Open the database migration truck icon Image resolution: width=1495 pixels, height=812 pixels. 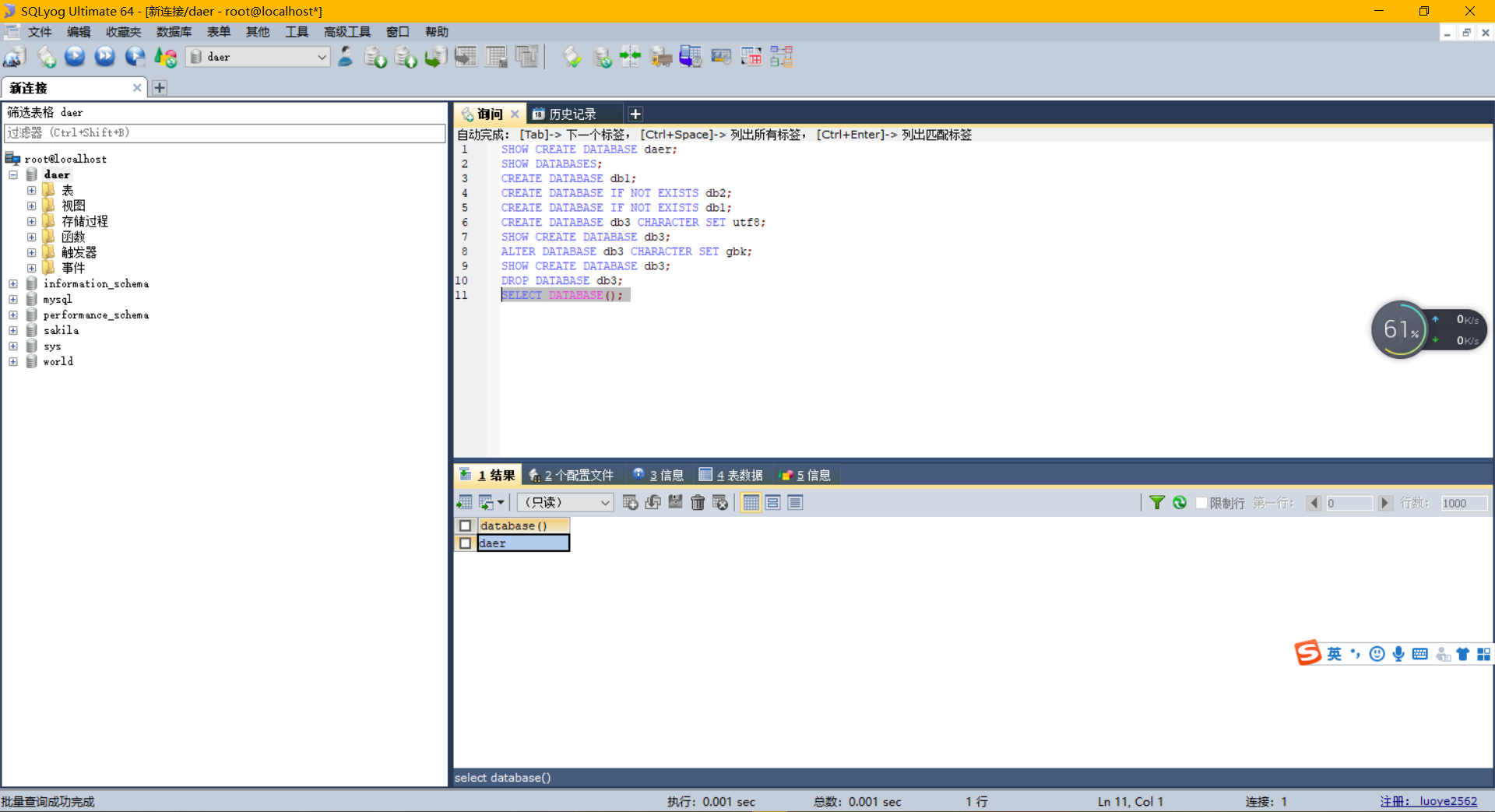[x=661, y=57]
